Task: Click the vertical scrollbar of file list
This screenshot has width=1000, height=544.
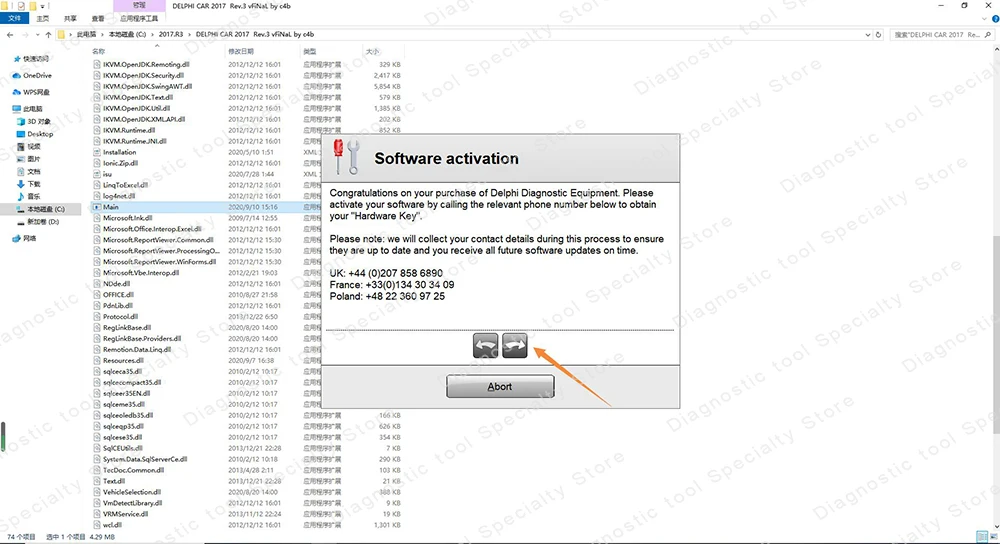Action: tap(996, 334)
